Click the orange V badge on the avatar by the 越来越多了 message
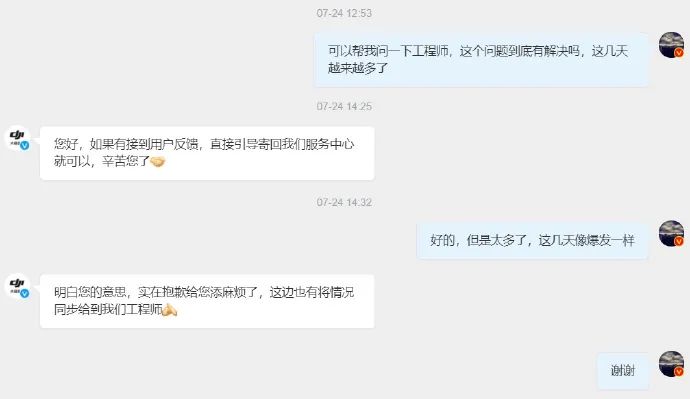The height and width of the screenshot is (399, 690). click(x=679, y=53)
